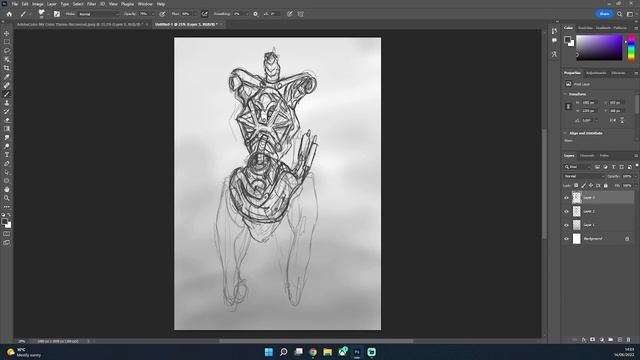640x360 pixels.
Task: Open the File menu
Action: coord(15,4)
